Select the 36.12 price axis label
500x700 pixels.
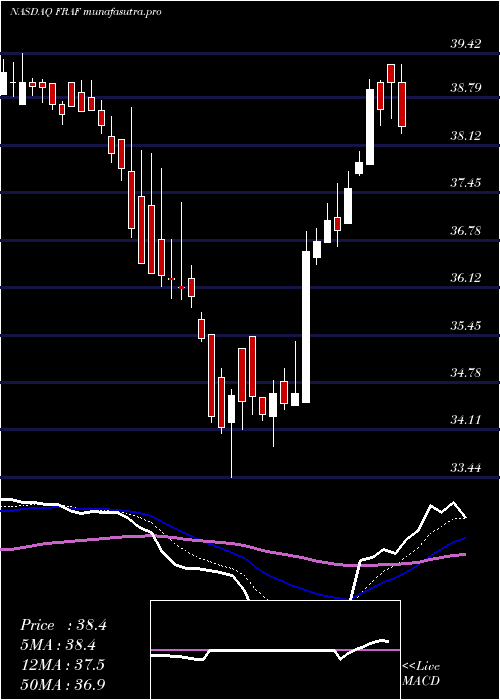(x=466, y=278)
